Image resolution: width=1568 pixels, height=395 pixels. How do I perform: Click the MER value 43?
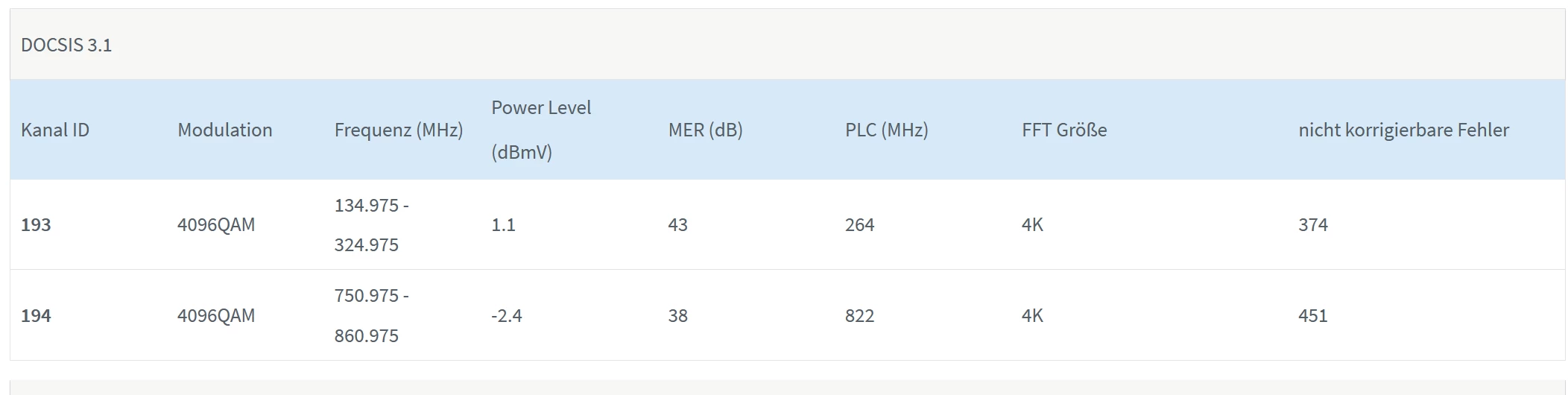click(x=677, y=224)
